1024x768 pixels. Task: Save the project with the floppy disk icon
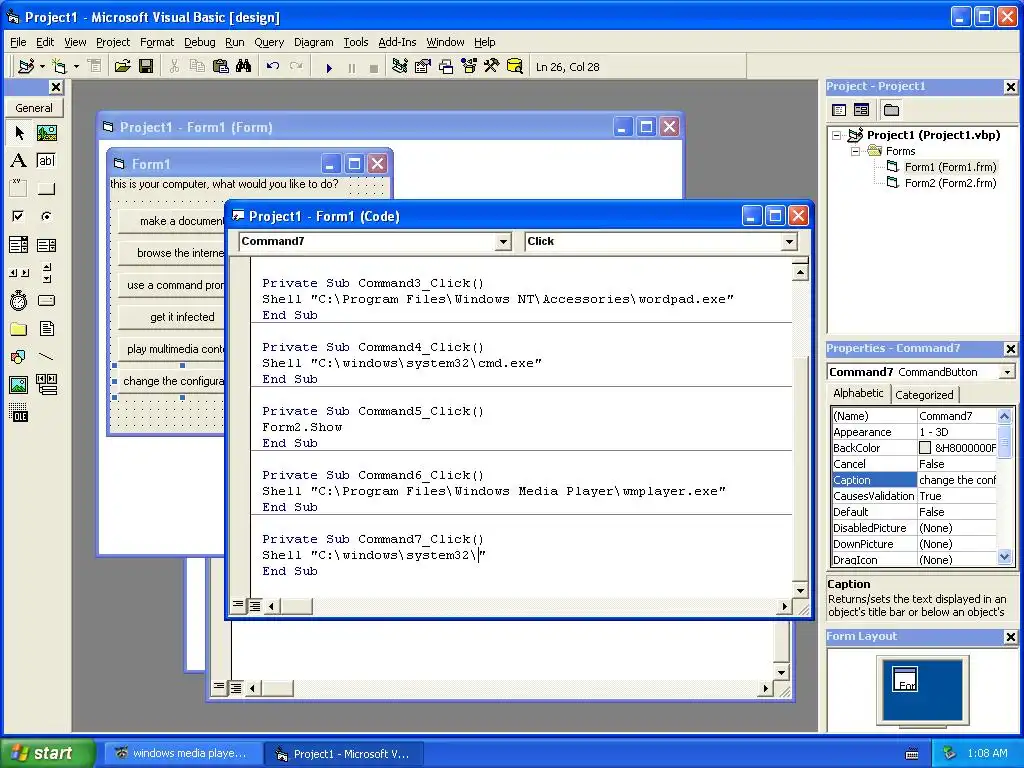point(146,67)
